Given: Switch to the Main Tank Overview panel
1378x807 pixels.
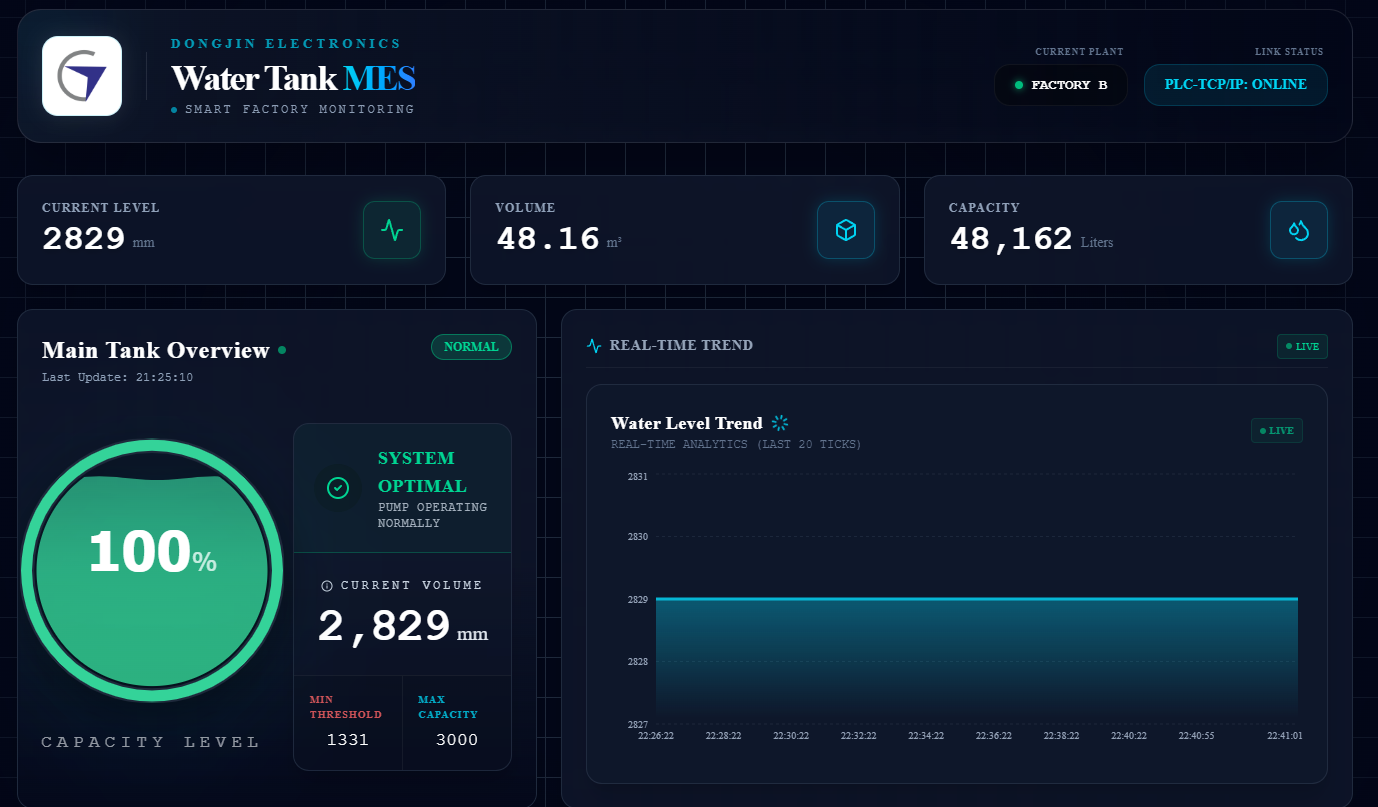Looking at the screenshot, I should coord(157,350).
